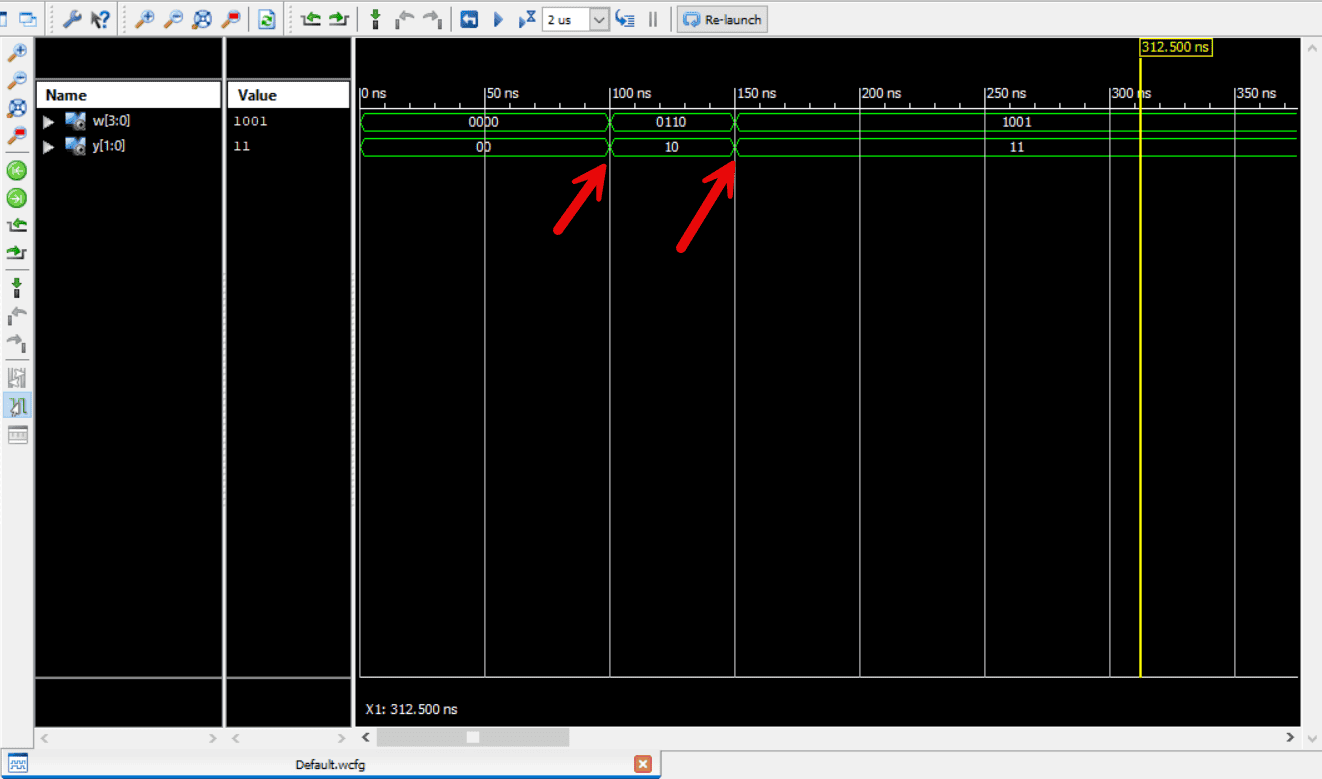Image resolution: width=1322 pixels, height=779 pixels.
Task: Close the Default.wcfg configuration tab
Action: 643,762
